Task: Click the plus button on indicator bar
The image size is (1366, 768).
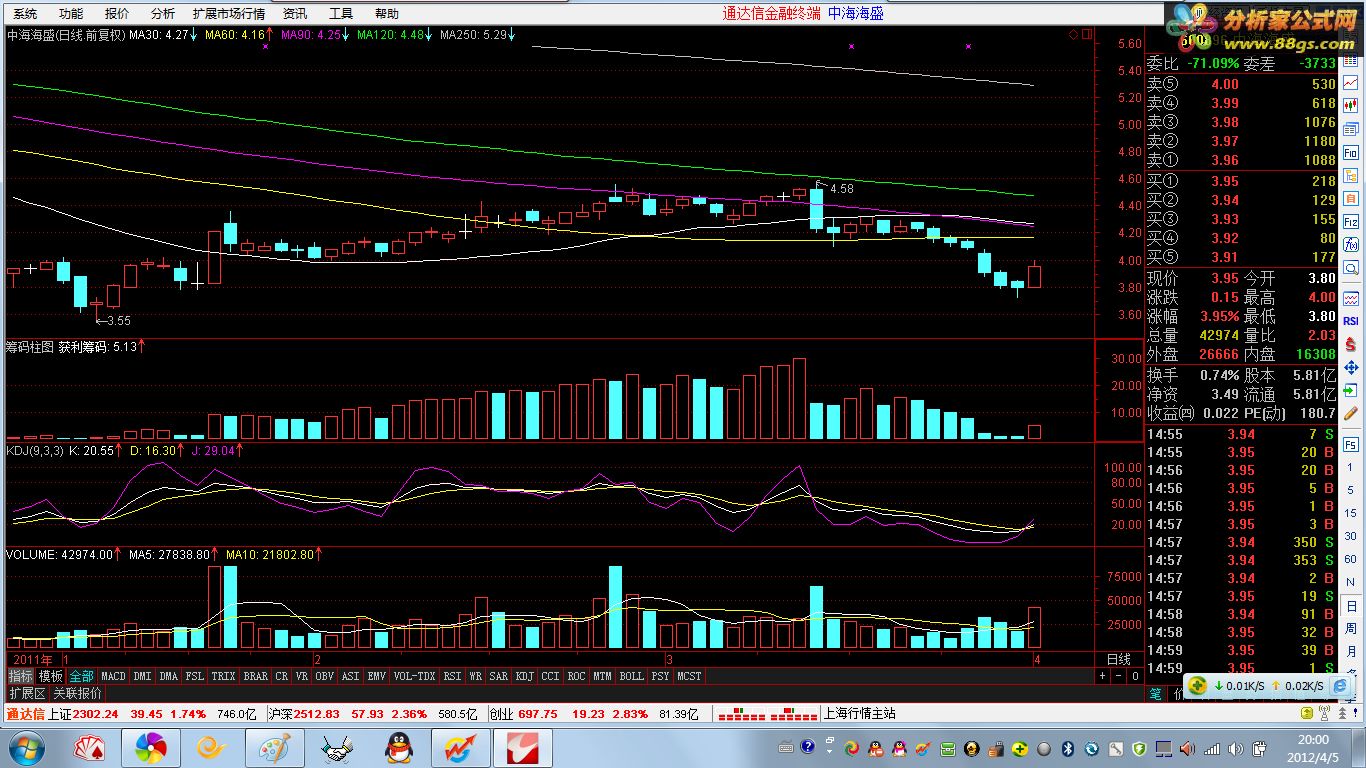Action: pyautogui.click(x=1103, y=676)
